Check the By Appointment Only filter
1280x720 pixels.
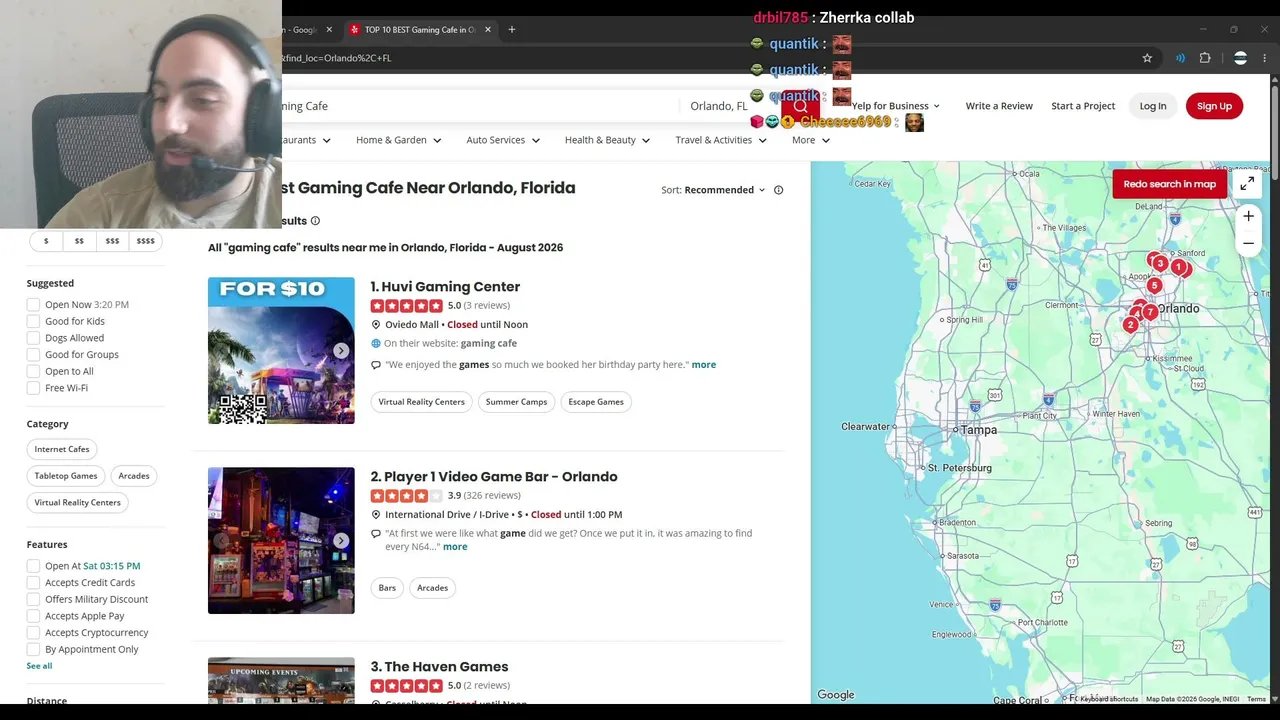click(33, 649)
